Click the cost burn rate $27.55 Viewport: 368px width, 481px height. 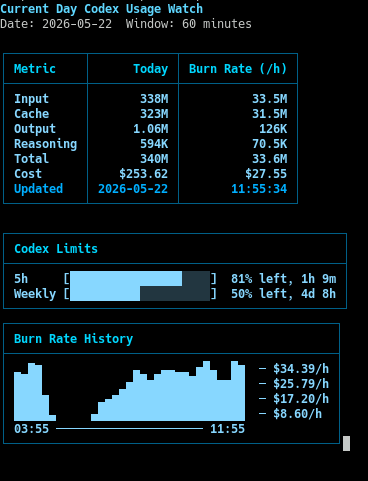pos(266,174)
